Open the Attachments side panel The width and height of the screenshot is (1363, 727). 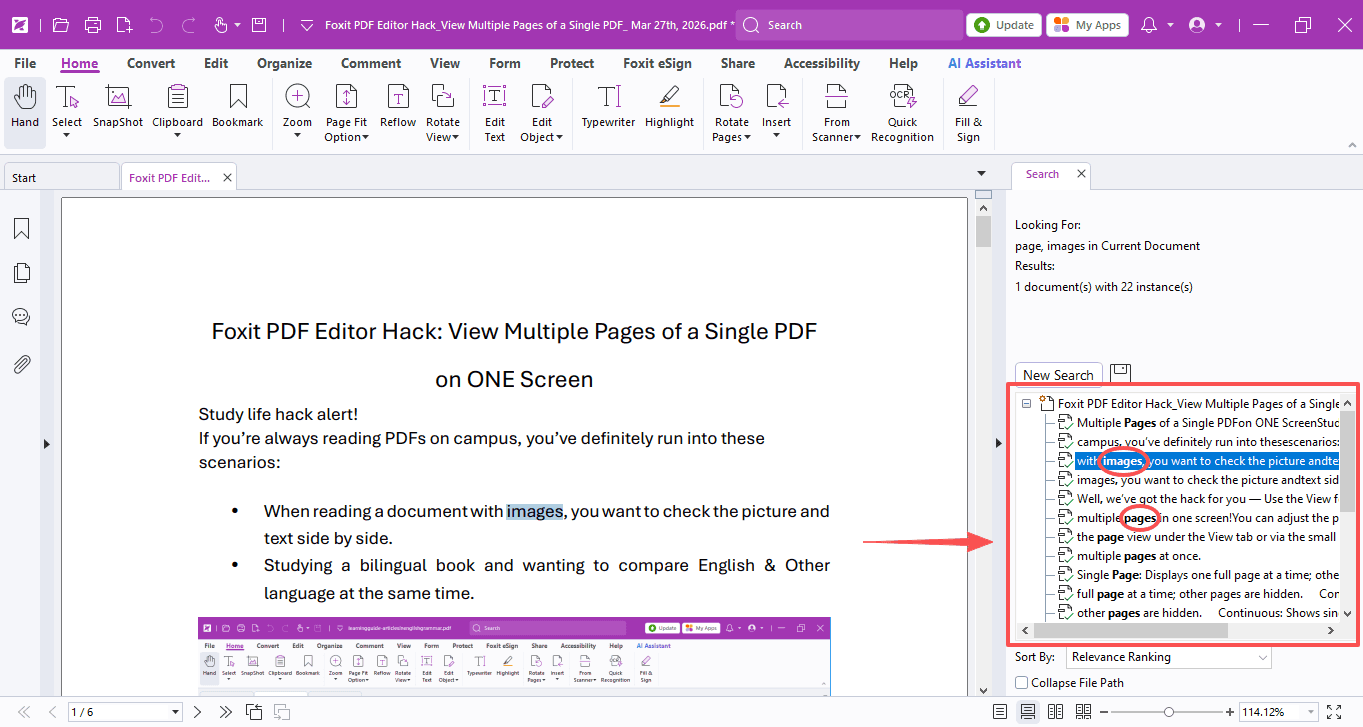(21, 364)
